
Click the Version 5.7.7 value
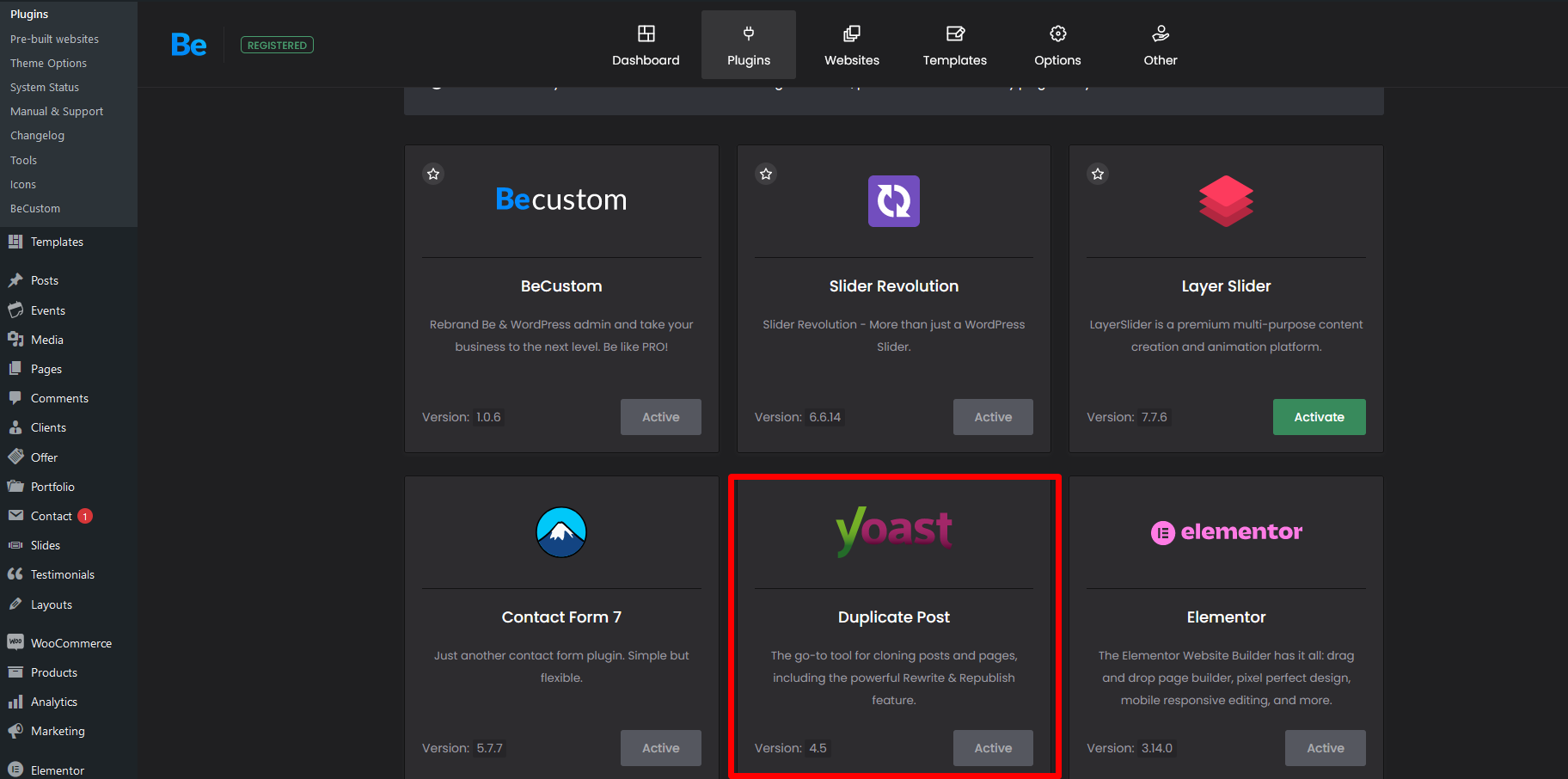coord(490,748)
